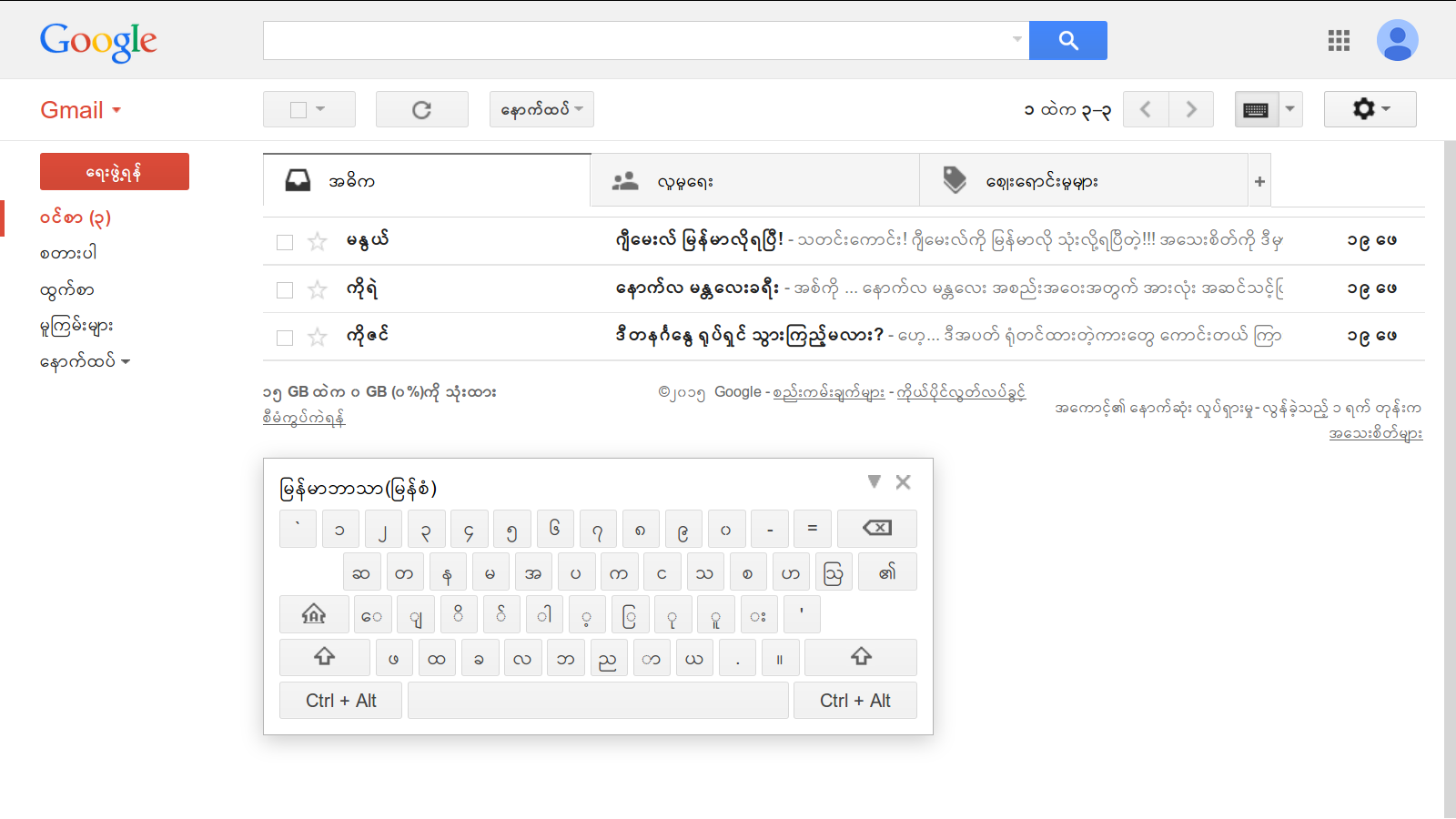Screen dimensions: 1456x819
Task: Go to the previous (newer) page arrow
Action: point(1146,109)
